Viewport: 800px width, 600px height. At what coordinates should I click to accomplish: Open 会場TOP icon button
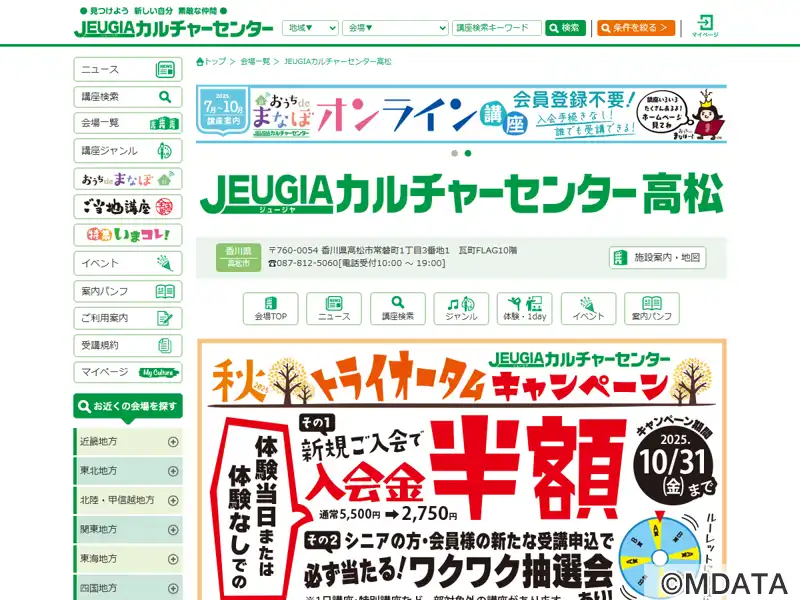tap(270, 309)
